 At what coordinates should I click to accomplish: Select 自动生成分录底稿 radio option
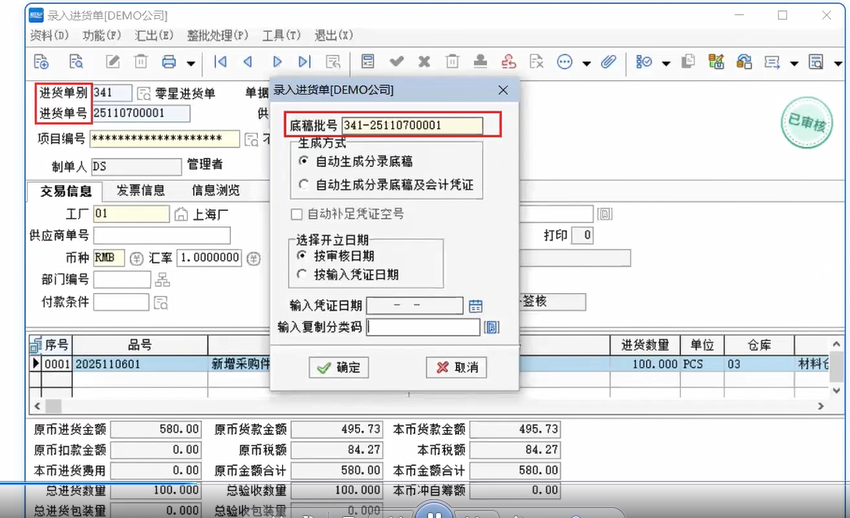click(x=304, y=161)
